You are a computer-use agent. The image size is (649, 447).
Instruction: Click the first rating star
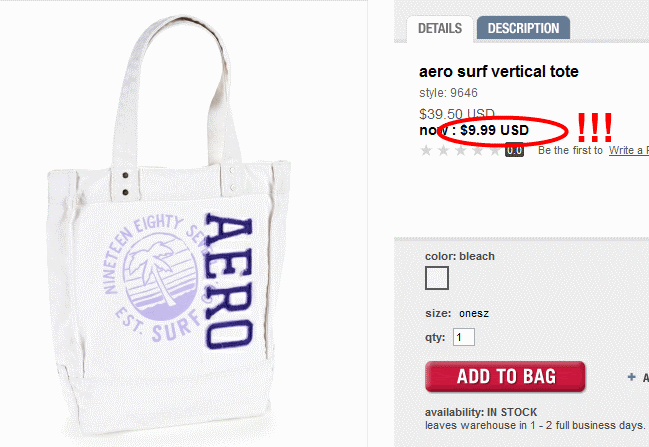pyautogui.click(x=428, y=151)
